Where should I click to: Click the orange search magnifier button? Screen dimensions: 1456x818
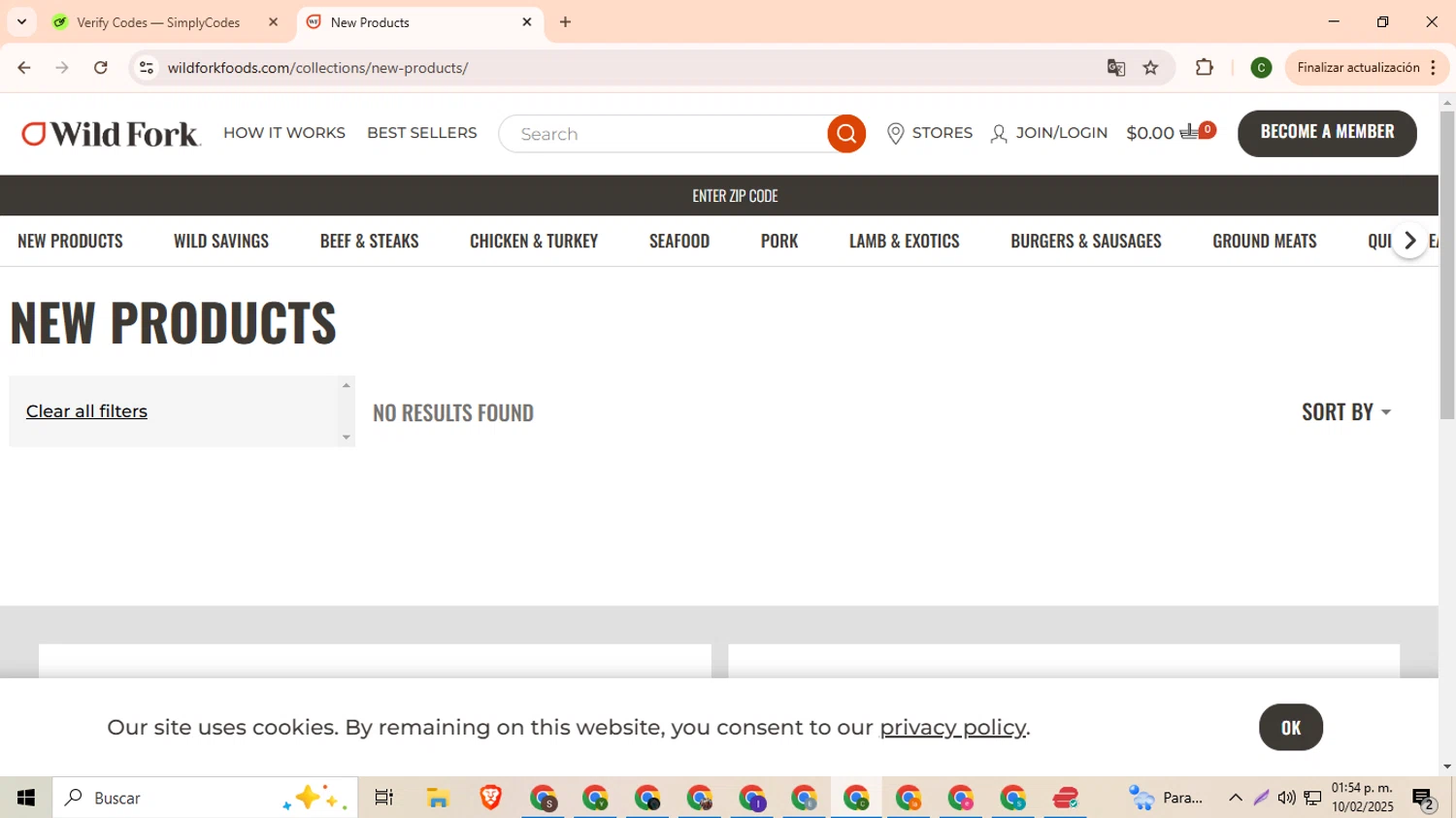click(846, 134)
